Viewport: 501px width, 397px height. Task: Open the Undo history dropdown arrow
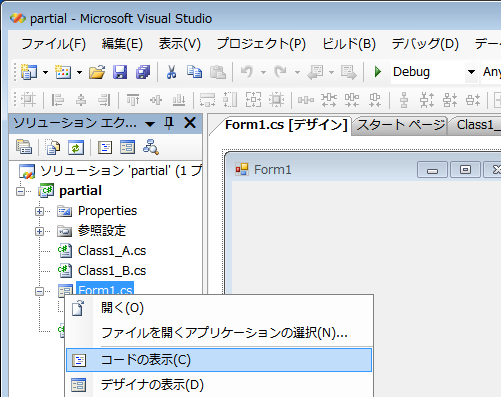tap(263, 72)
